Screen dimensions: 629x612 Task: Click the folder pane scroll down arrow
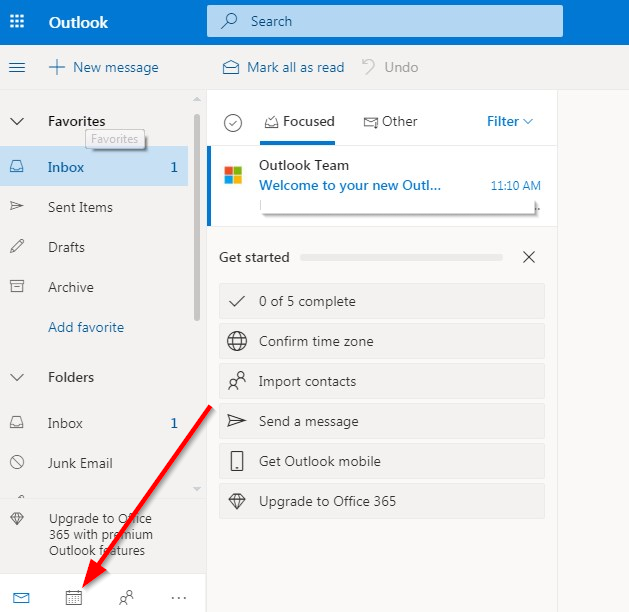(x=197, y=488)
